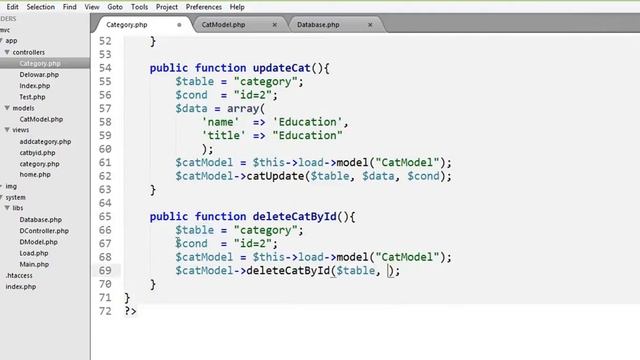Open the Goto menu
This screenshot has height=360, width=640.
coord(115,7)
